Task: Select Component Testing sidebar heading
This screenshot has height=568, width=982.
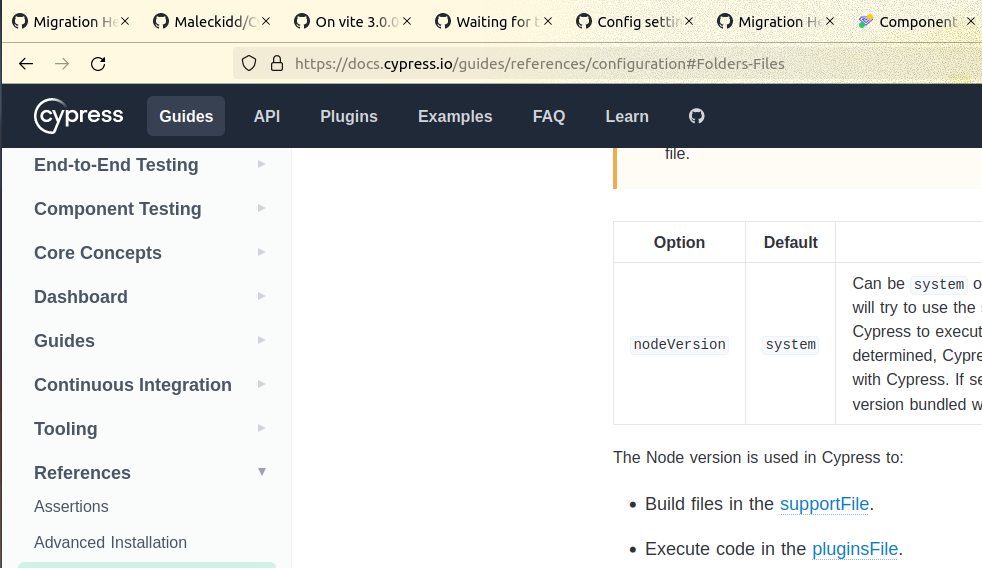Action: [118, 209]
